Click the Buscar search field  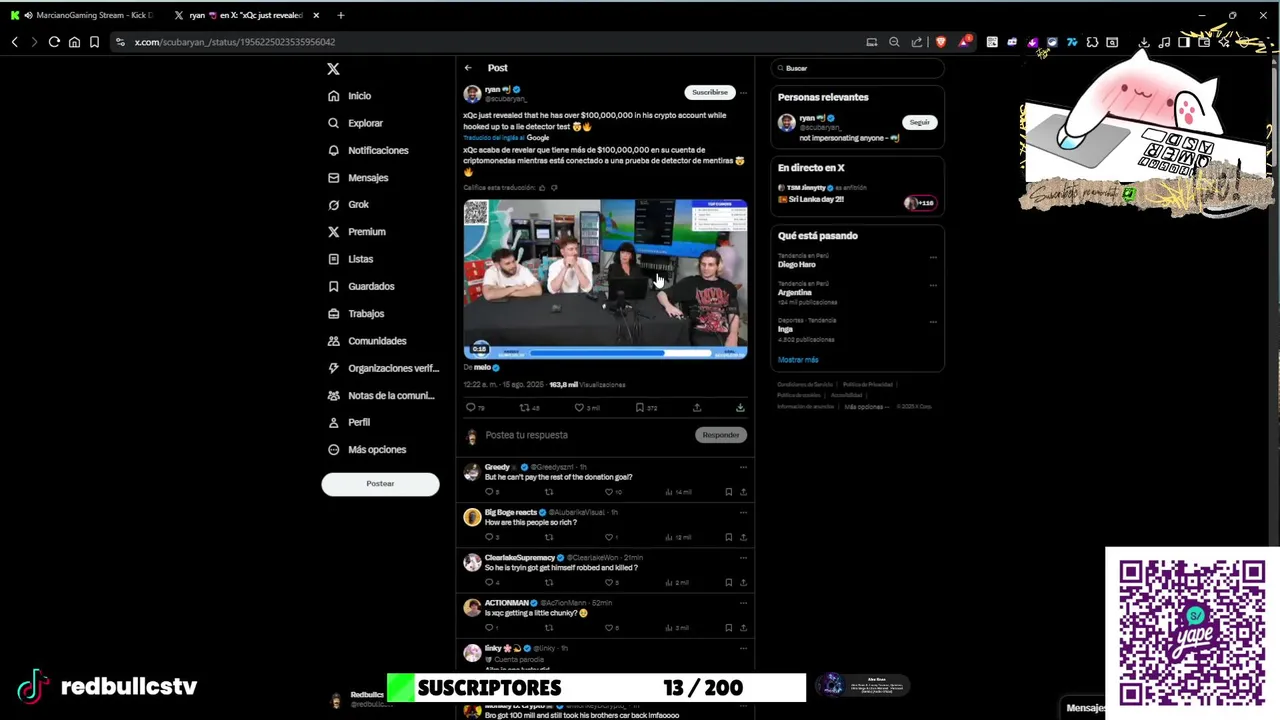[857, 68]
